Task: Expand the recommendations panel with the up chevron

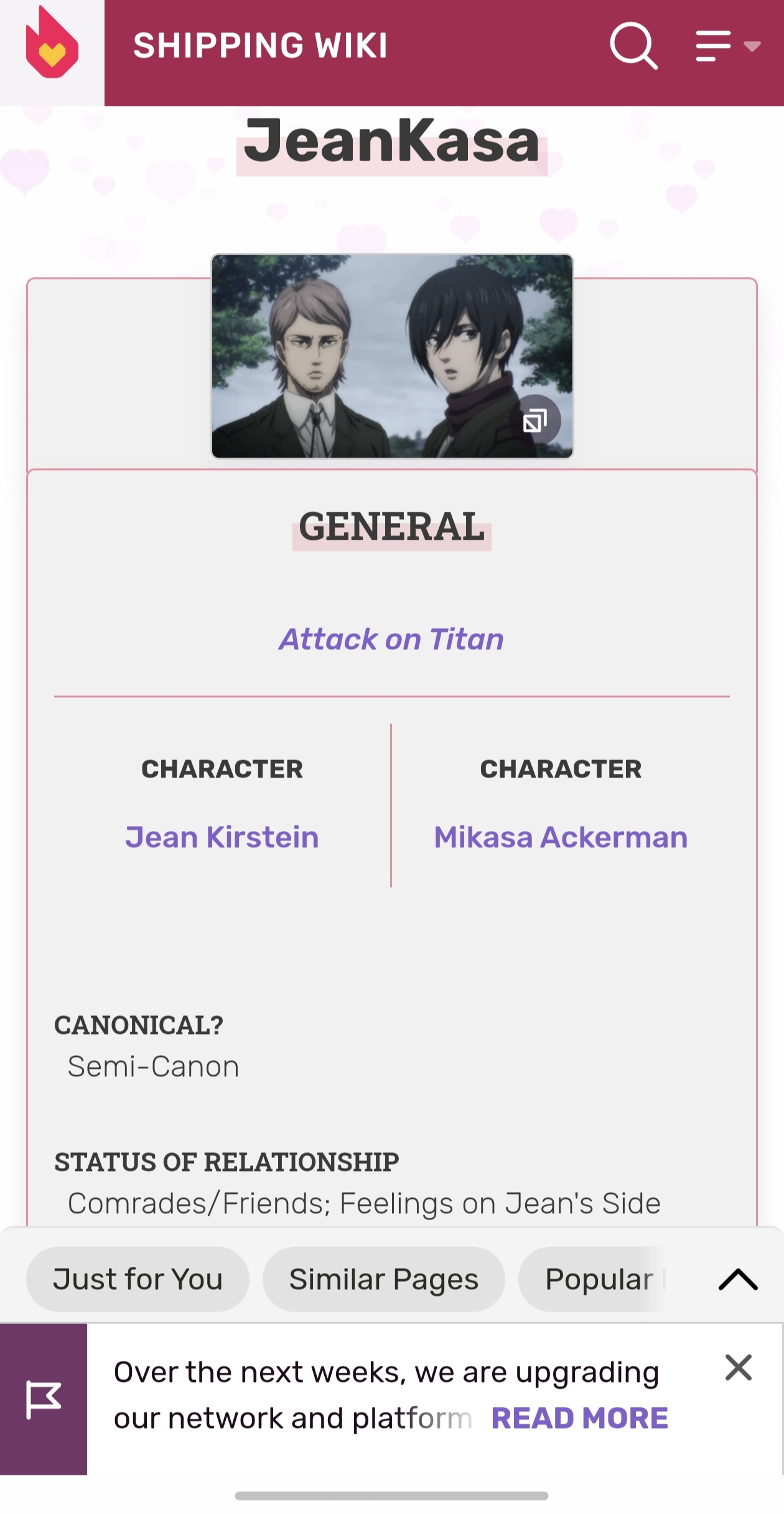Action: [738, 1280]
